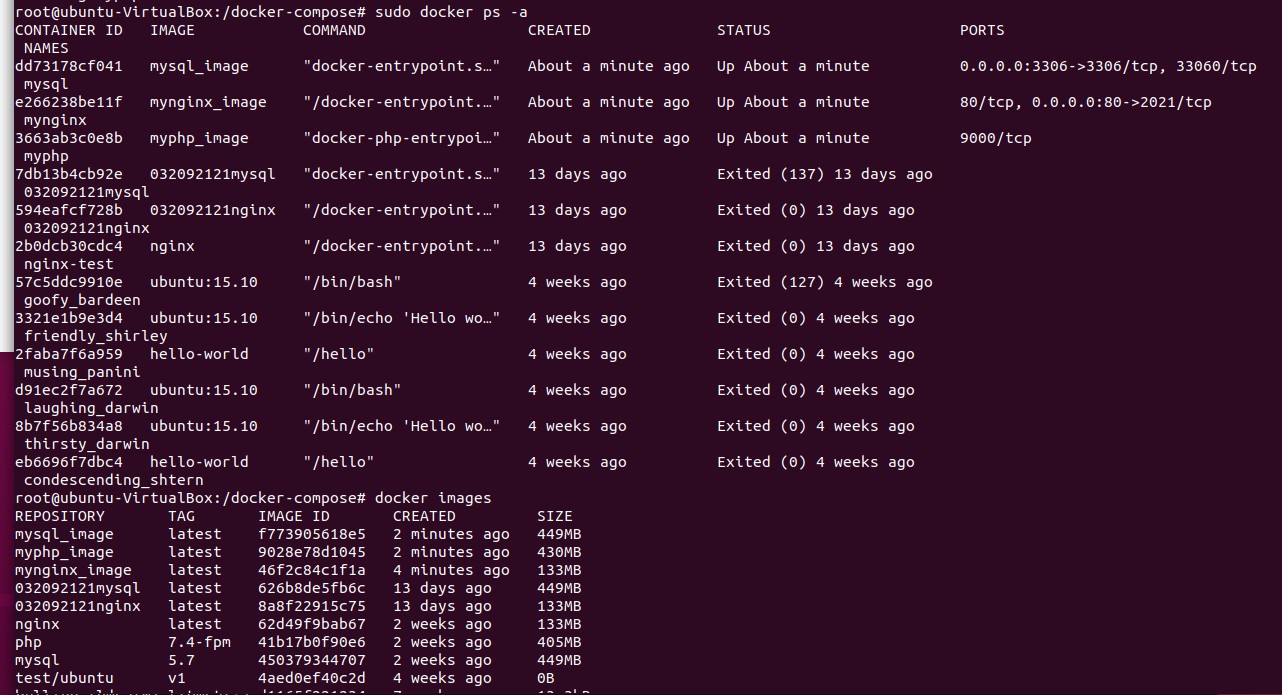The image size is (1282, 695).
Task: Click the container ID 3663ab3c0e8b
Action: coord(69,138)
